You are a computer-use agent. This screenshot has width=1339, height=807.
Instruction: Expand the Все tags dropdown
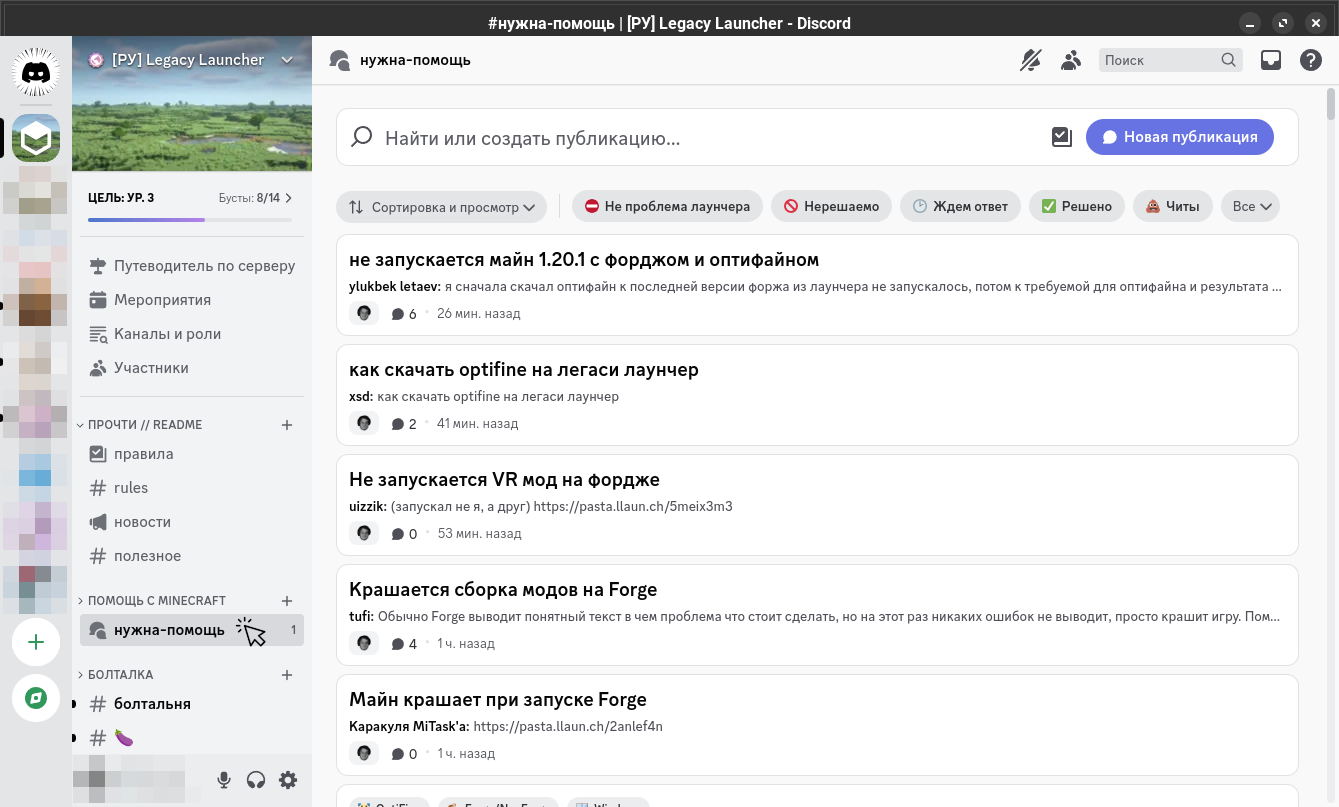pyautogui.click(x=1250, y=207)
